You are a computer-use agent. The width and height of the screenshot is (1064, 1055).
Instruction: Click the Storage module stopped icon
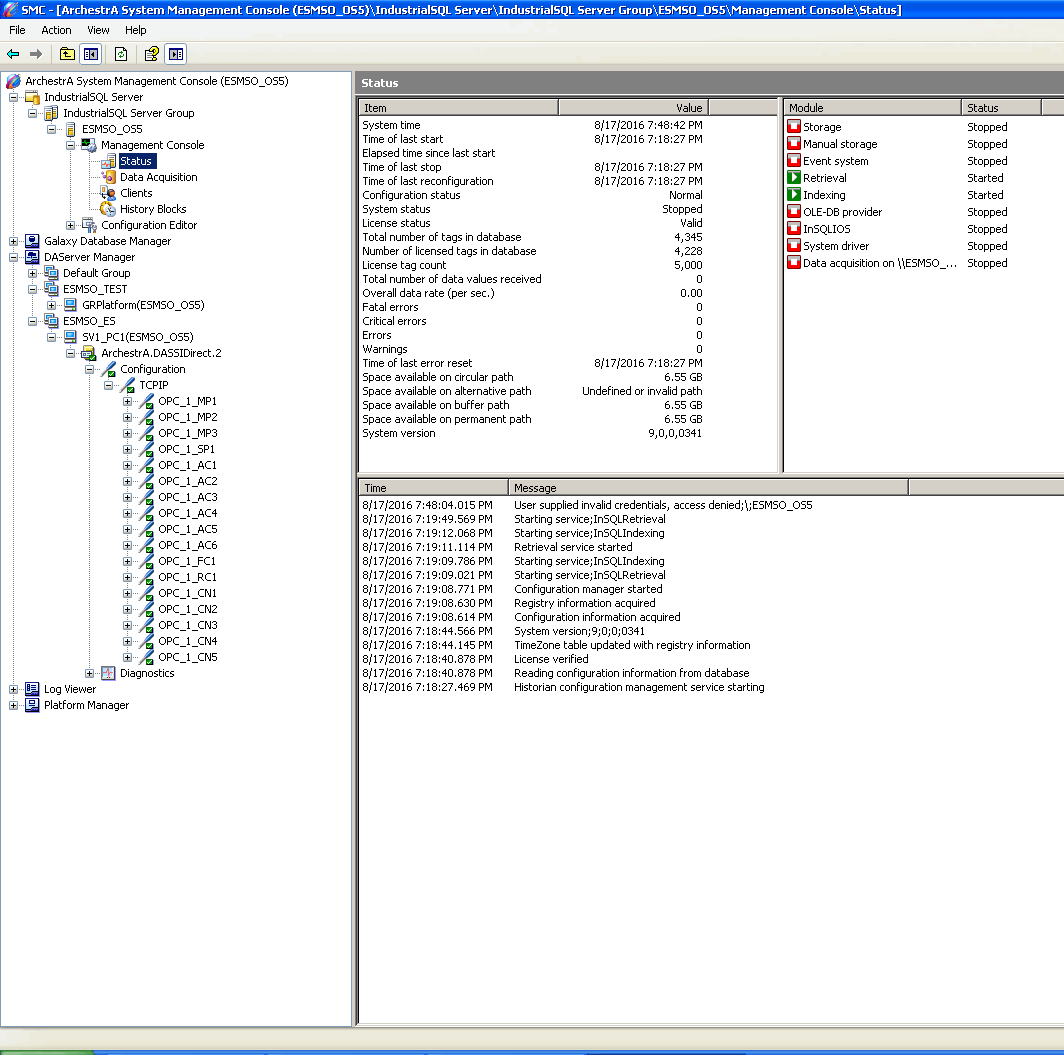click(793, 126)
